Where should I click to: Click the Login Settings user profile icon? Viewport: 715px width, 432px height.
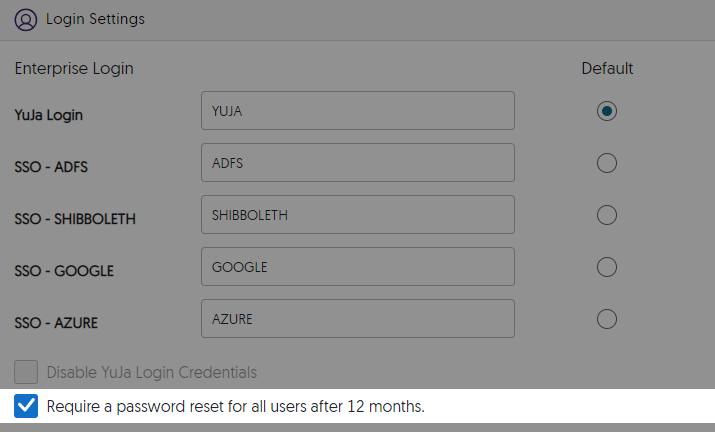[x=26, y=19]
